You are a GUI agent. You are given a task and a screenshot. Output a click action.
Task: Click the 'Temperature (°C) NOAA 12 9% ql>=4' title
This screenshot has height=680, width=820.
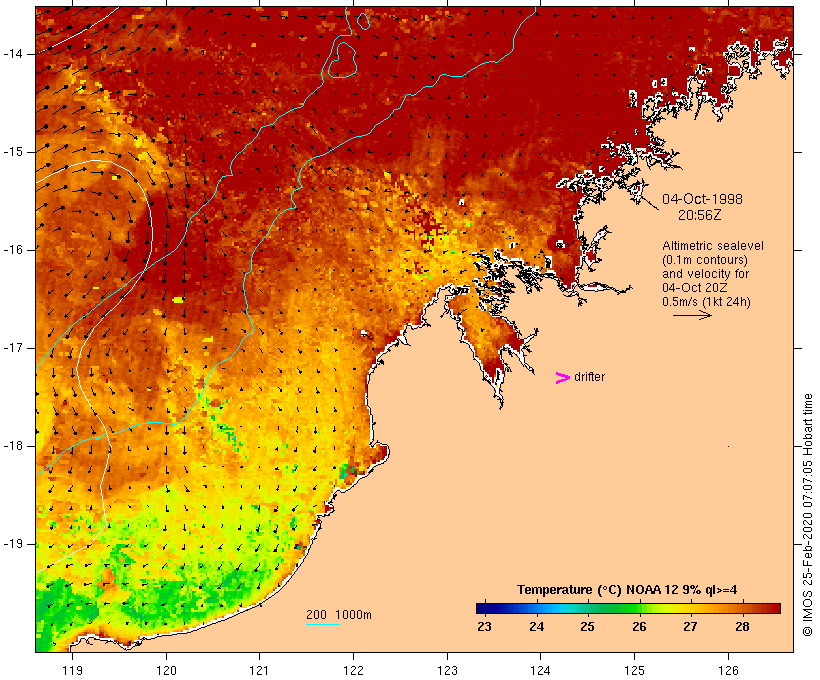[627, 590]
